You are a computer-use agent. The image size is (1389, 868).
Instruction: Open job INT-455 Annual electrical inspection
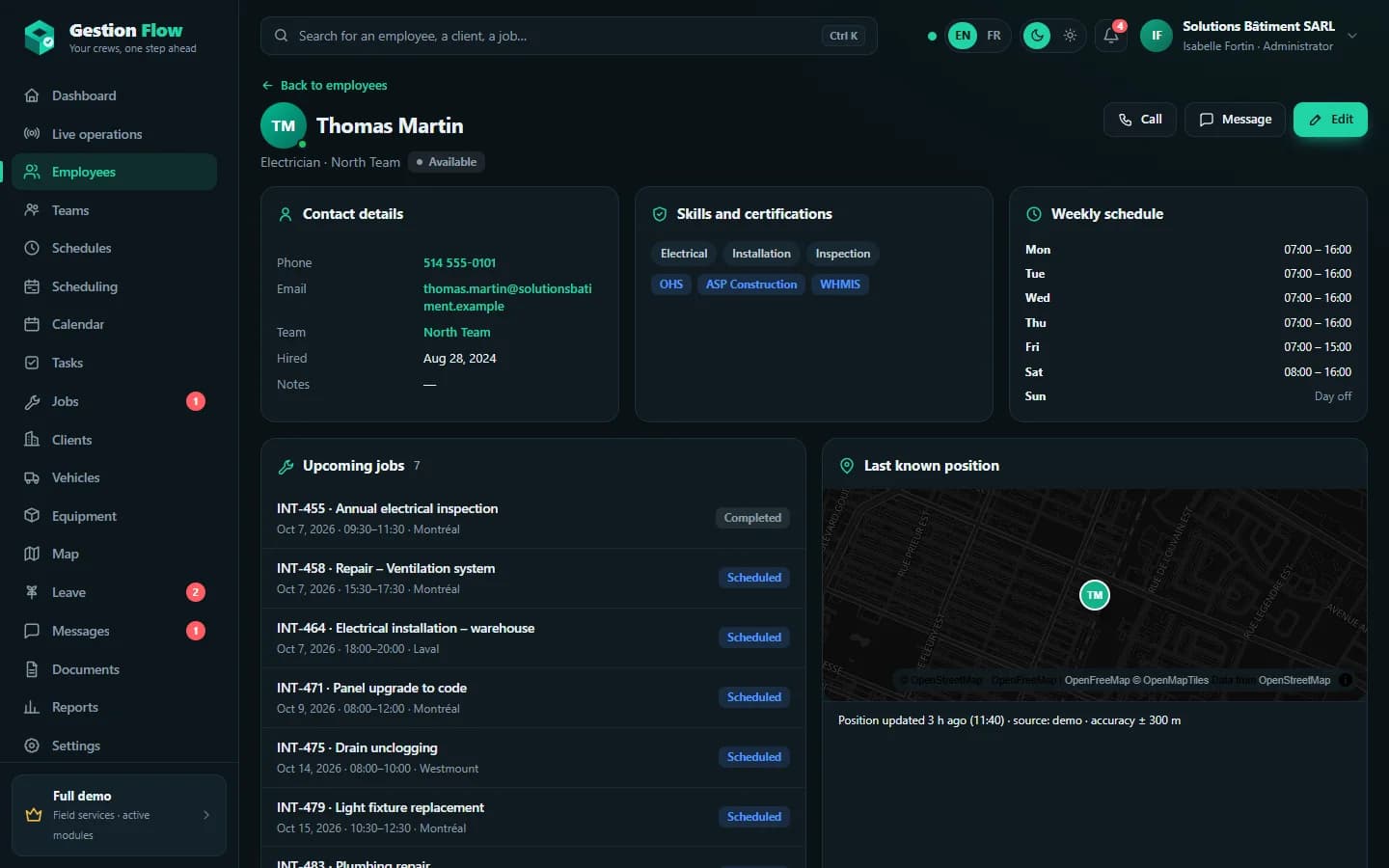point(533,518)
